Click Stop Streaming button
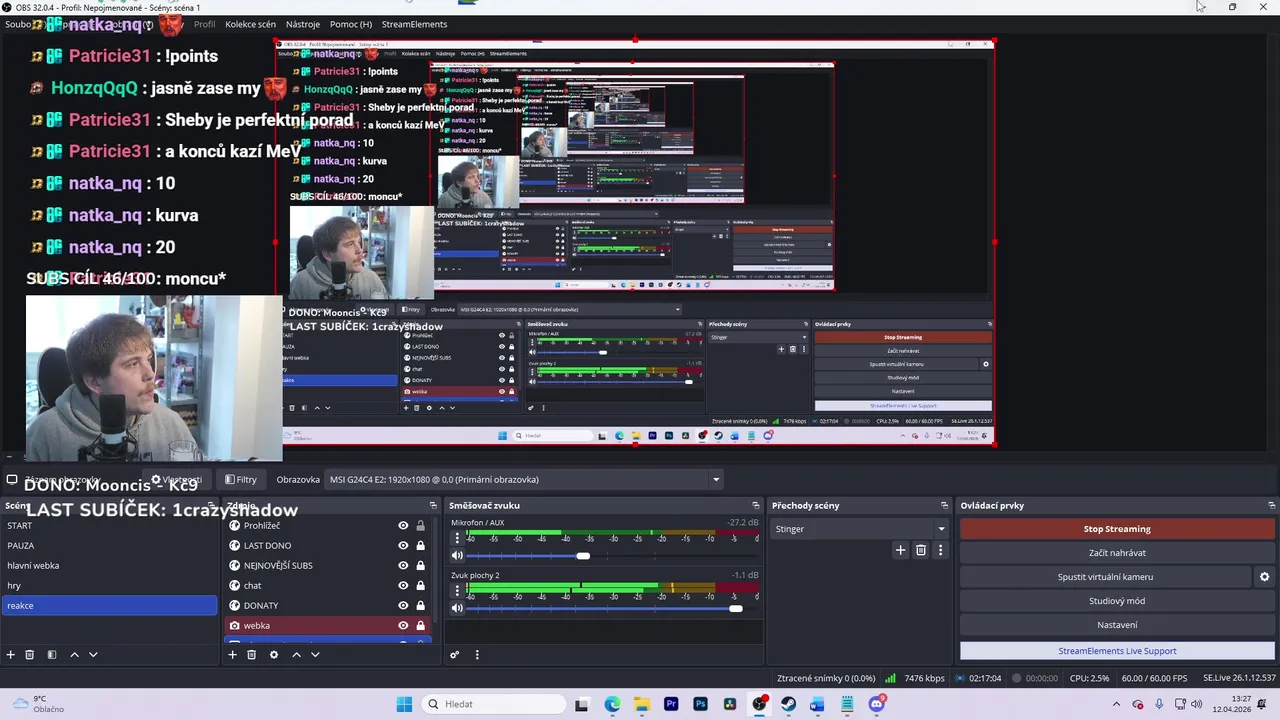 pos(1117,529)
